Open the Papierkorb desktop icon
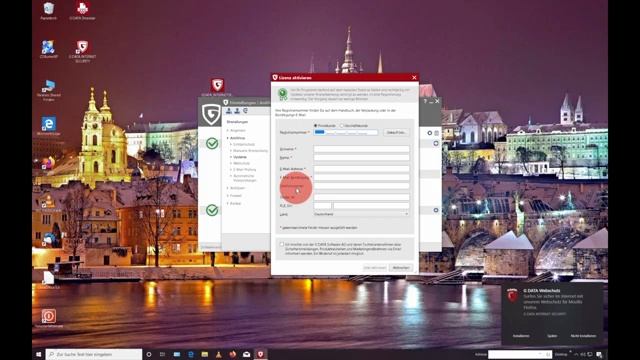640x360 pixels. coord(49,11)
